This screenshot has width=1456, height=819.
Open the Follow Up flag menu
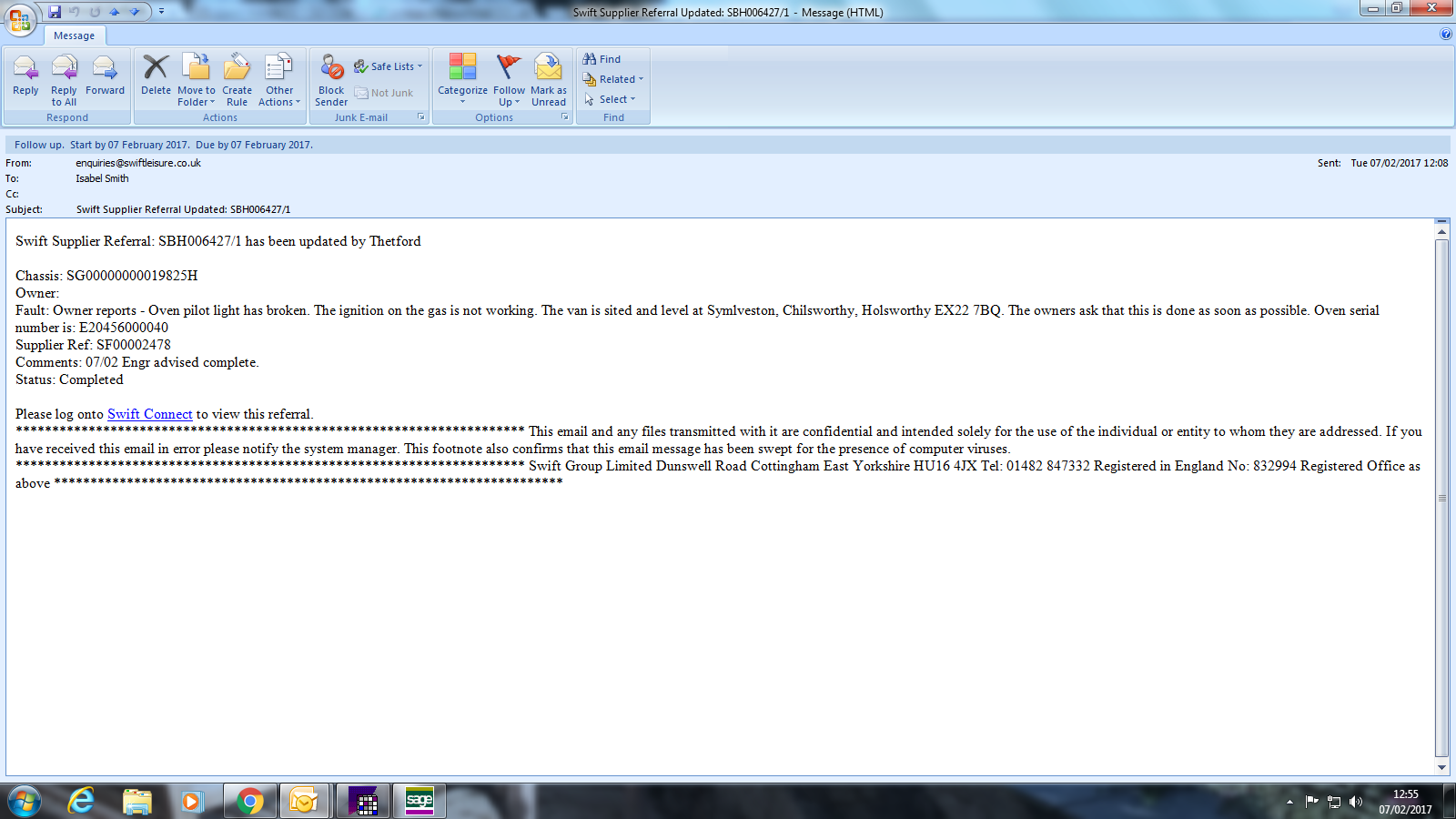click(x=509, y=80)
